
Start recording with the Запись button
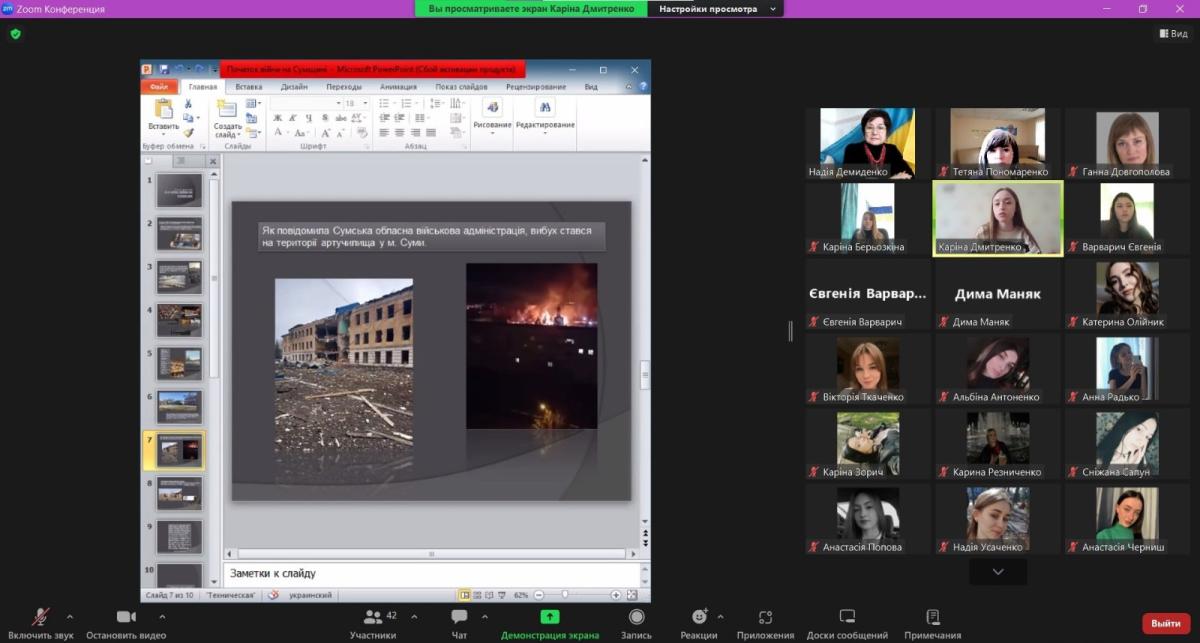[x=636, y=618]
